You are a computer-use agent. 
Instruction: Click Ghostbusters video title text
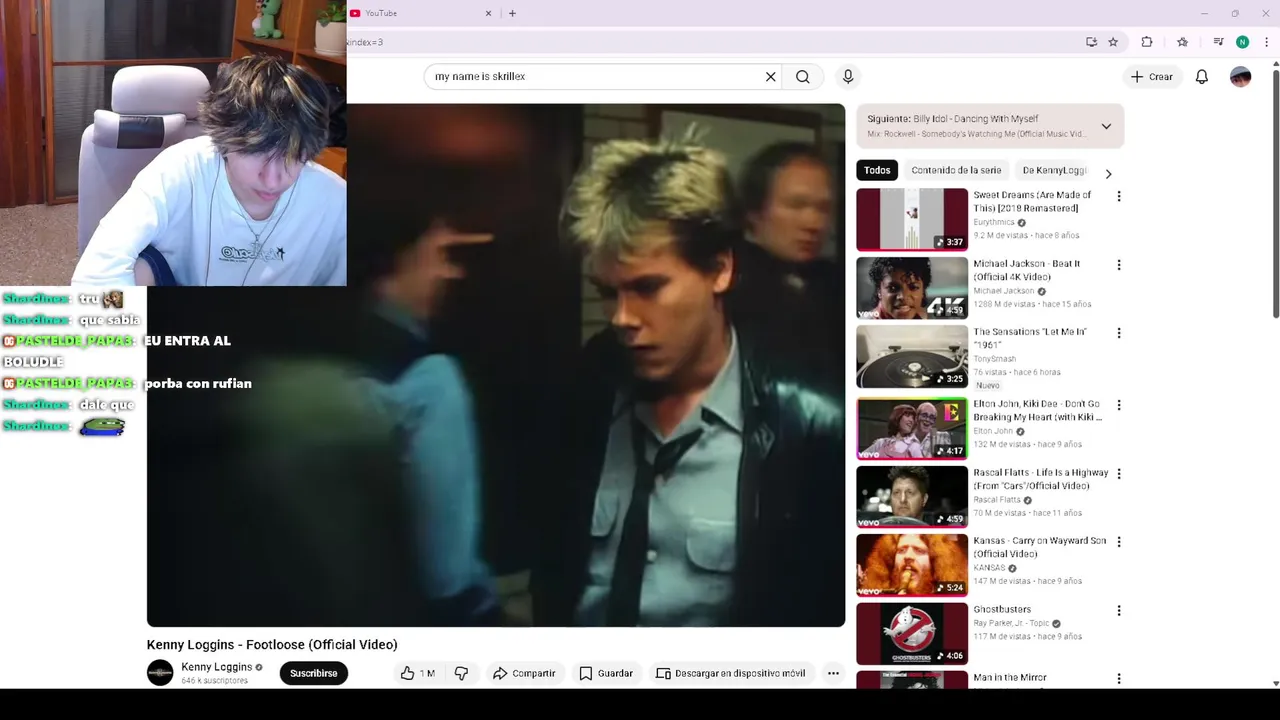pyautogui.click(x=1002, y=609)
